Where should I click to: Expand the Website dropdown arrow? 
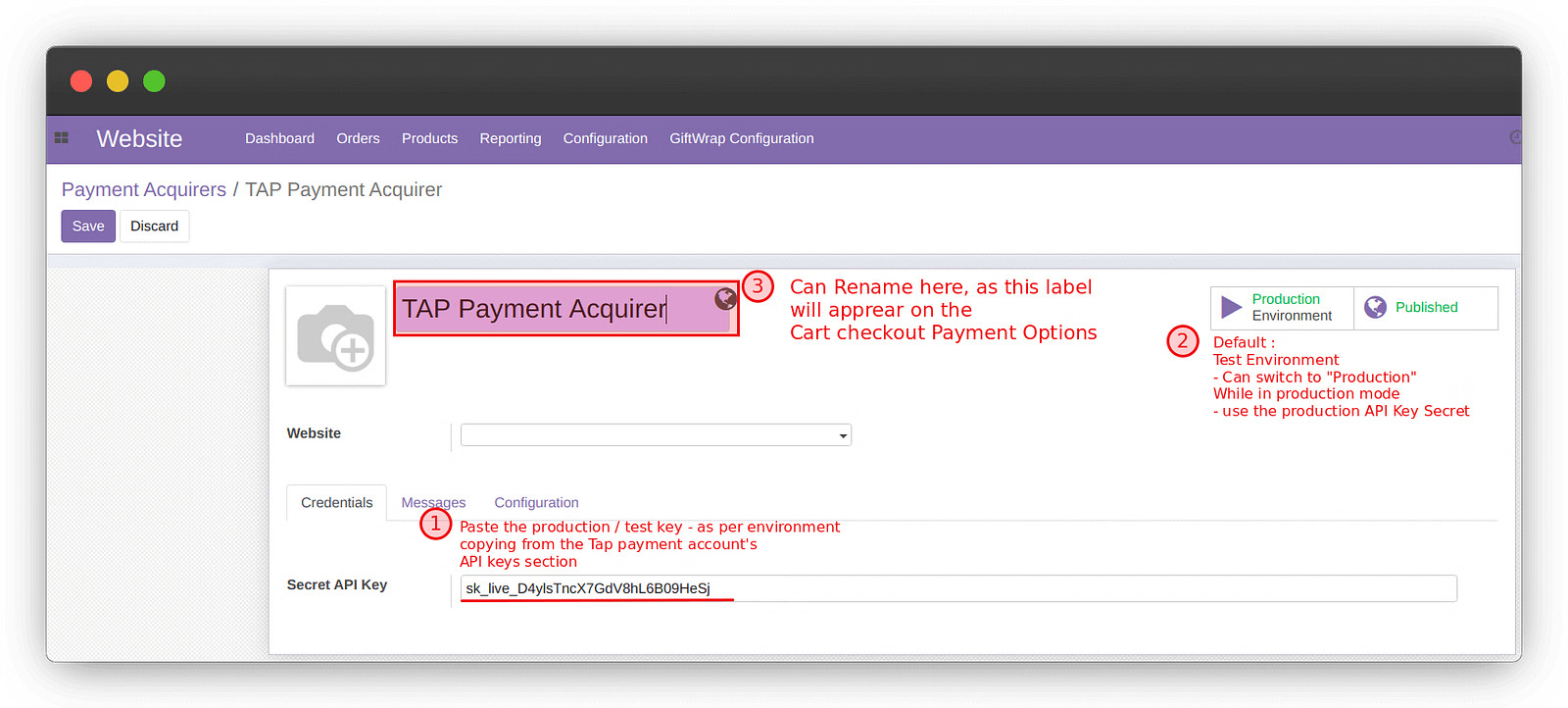[x=843, y=435]
